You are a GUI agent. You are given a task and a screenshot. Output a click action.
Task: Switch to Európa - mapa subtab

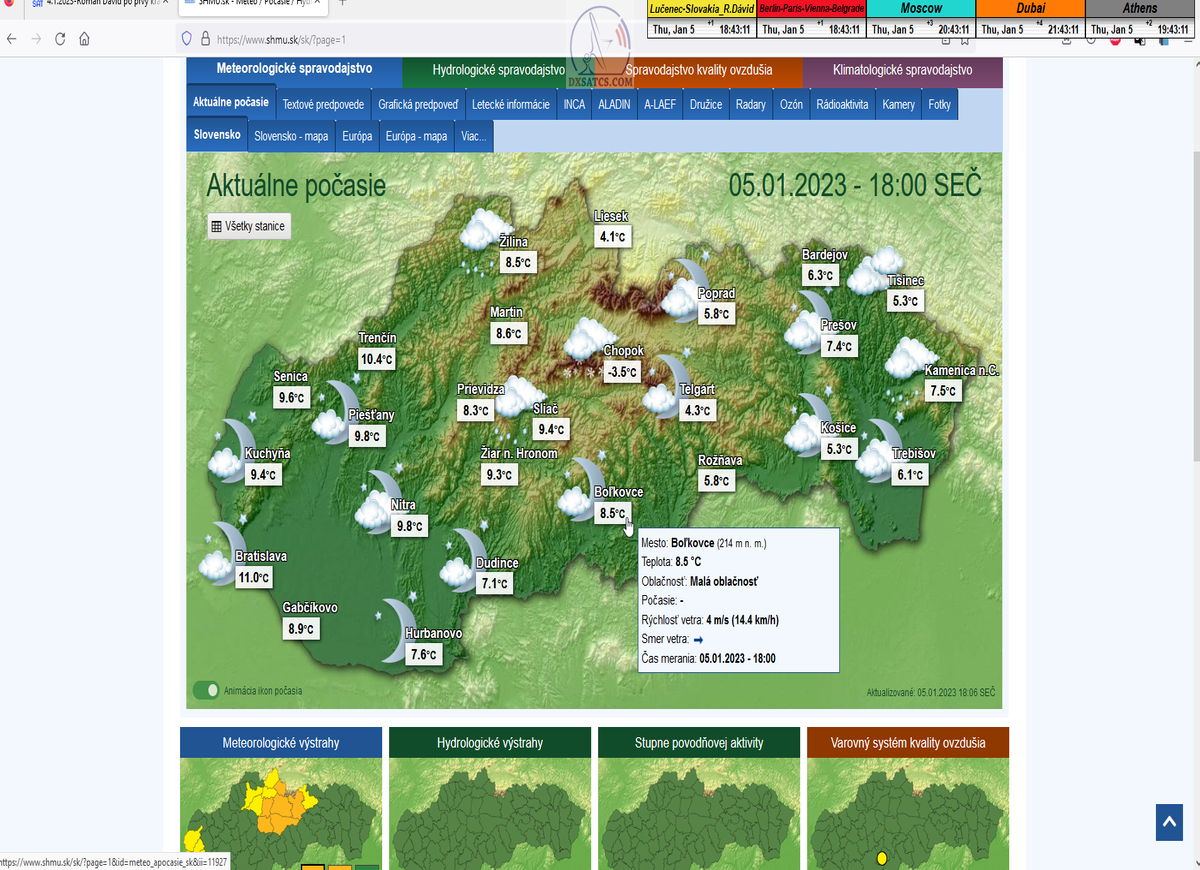pos(417,136)
